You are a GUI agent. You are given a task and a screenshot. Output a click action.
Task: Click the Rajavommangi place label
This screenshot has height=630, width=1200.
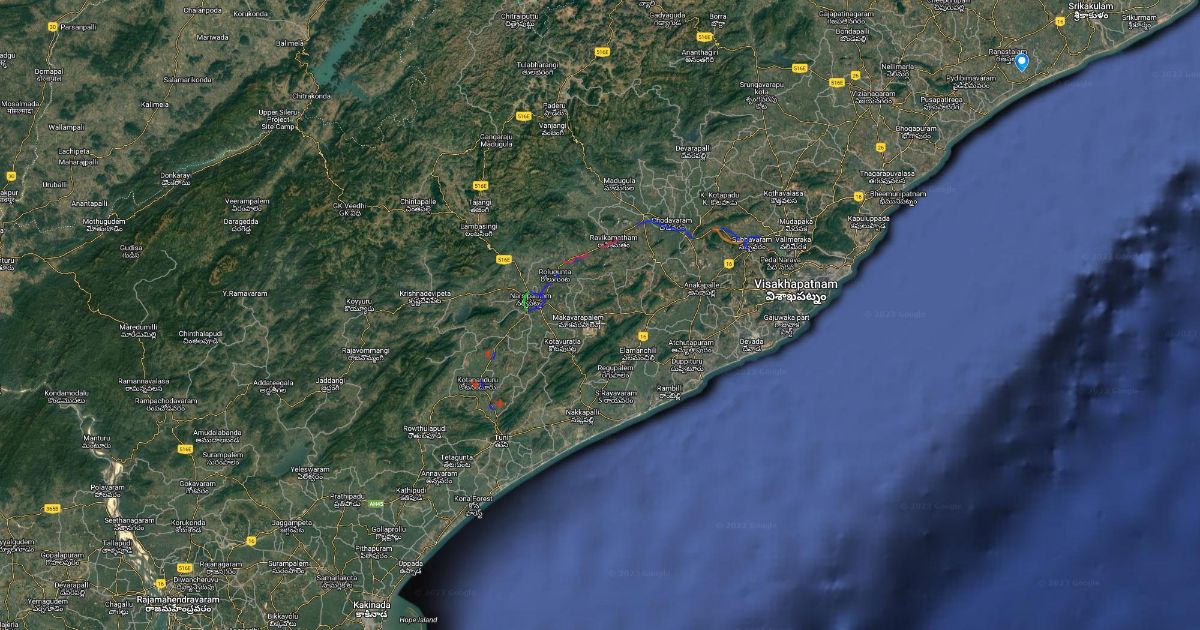364,353
